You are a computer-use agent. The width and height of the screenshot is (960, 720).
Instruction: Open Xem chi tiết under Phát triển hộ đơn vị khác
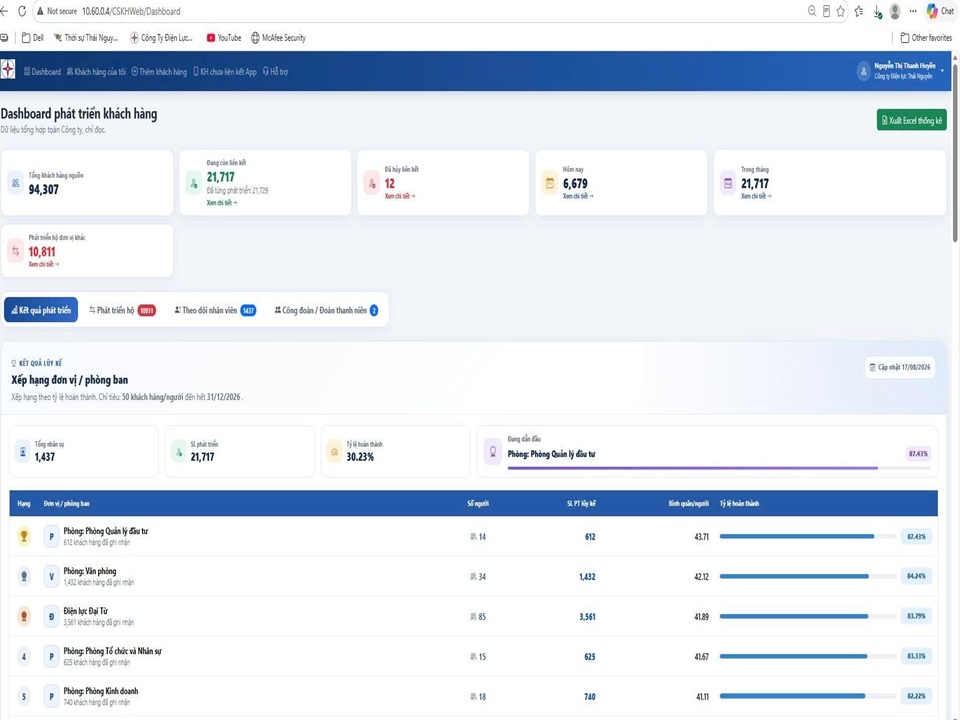(43, 264)
